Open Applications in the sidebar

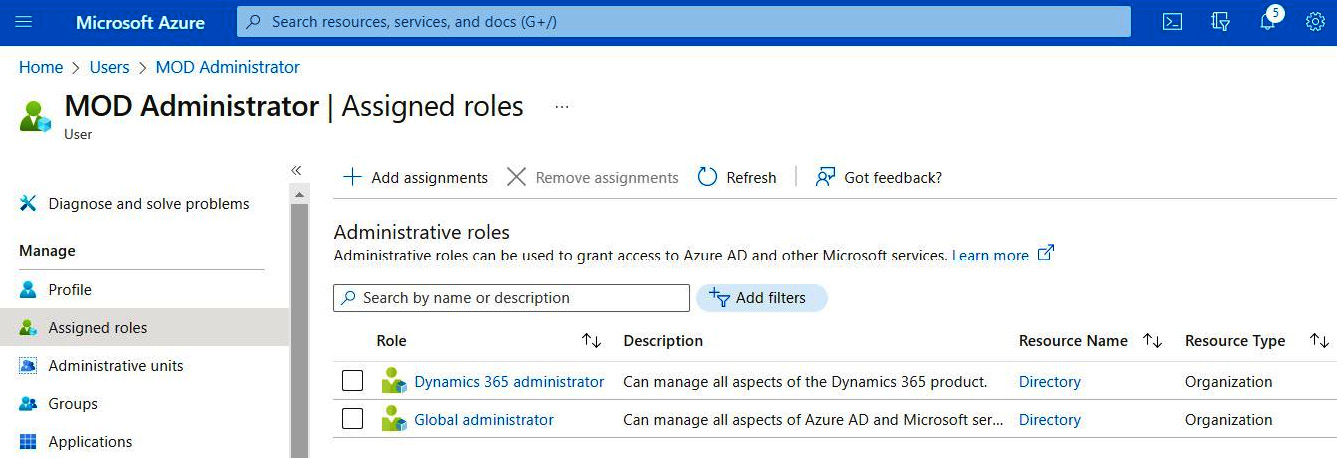point(90,442)
